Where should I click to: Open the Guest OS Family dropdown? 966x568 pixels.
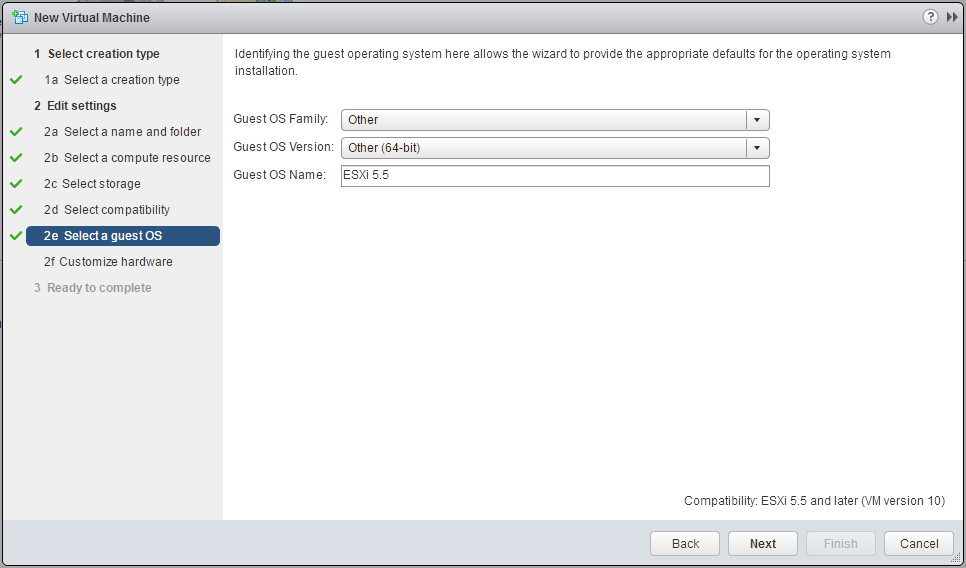(x=555, y=120)
